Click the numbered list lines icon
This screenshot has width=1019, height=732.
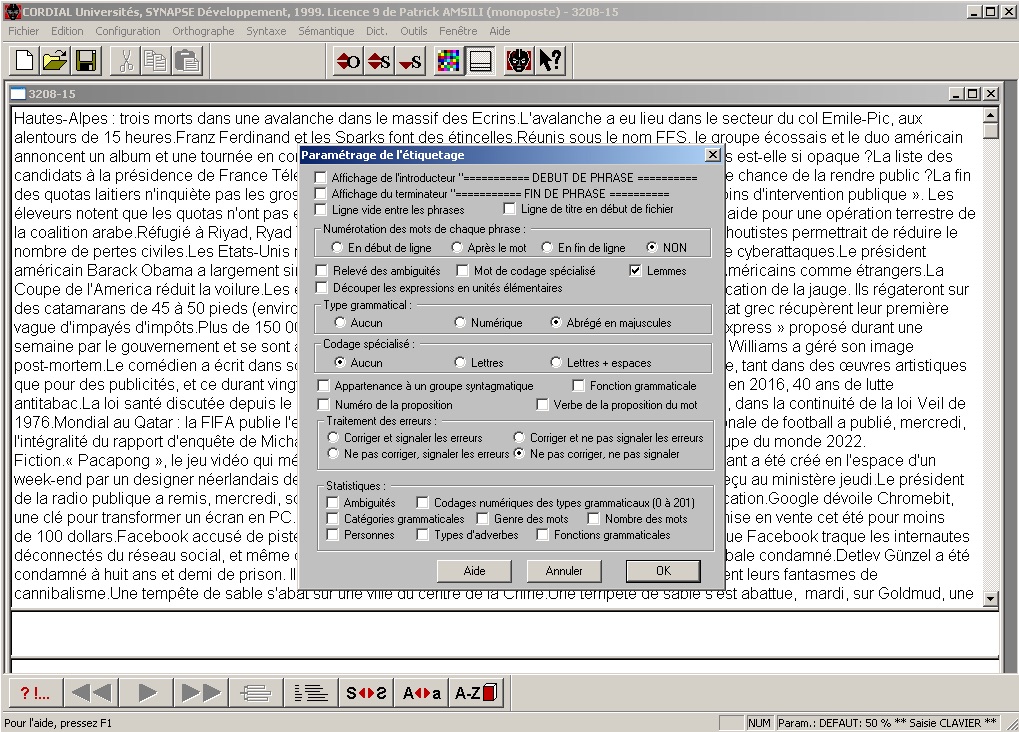coord(311,693)
